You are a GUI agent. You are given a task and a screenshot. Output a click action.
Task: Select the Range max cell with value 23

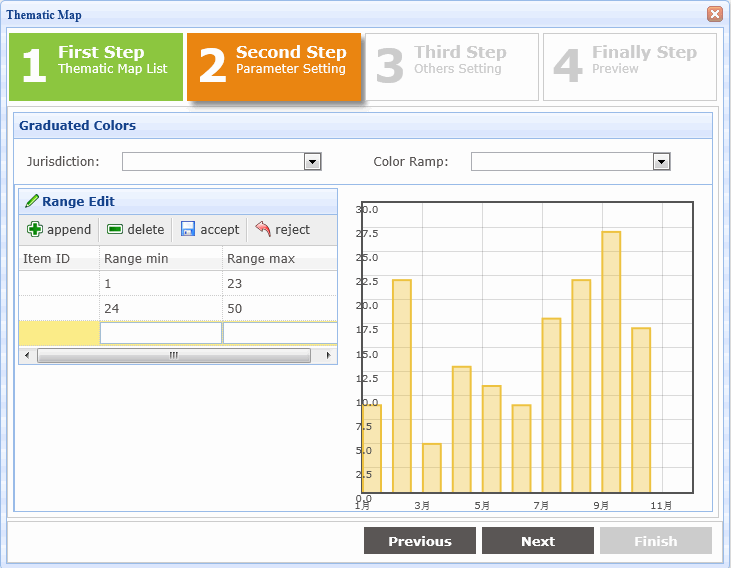(280, 284)
